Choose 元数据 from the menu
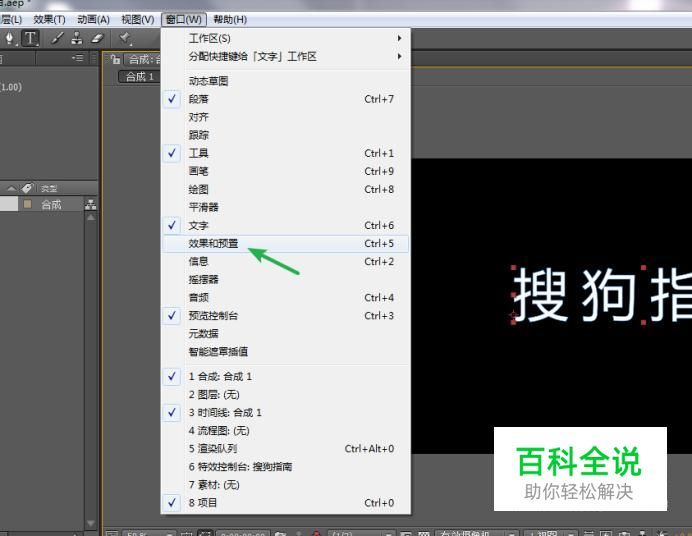 point(286,334)
